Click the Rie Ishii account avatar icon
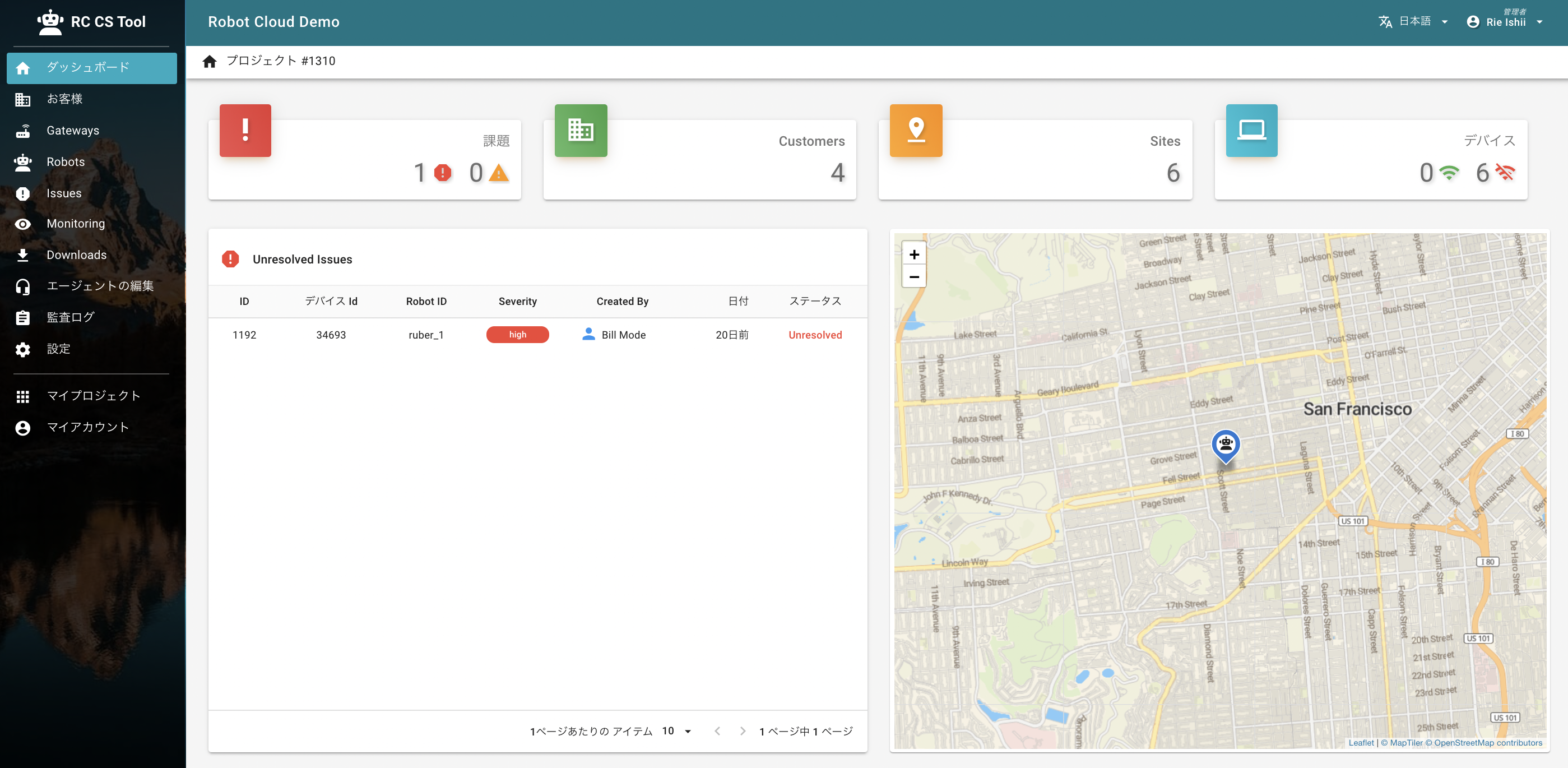This screenshot has width=1568, height=768. click(x=1472, y=22)
